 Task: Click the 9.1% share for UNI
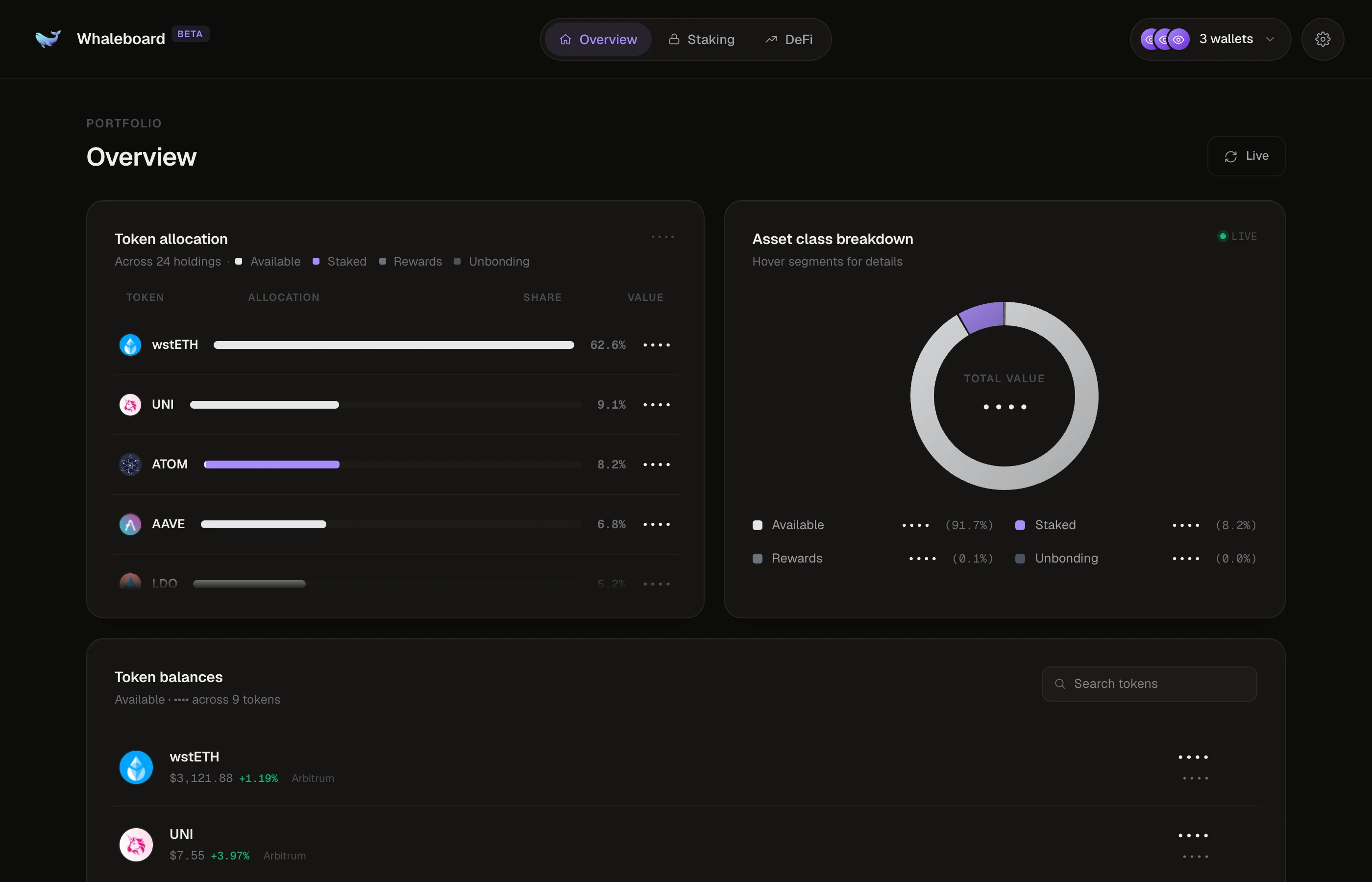(x=611, y=404)
